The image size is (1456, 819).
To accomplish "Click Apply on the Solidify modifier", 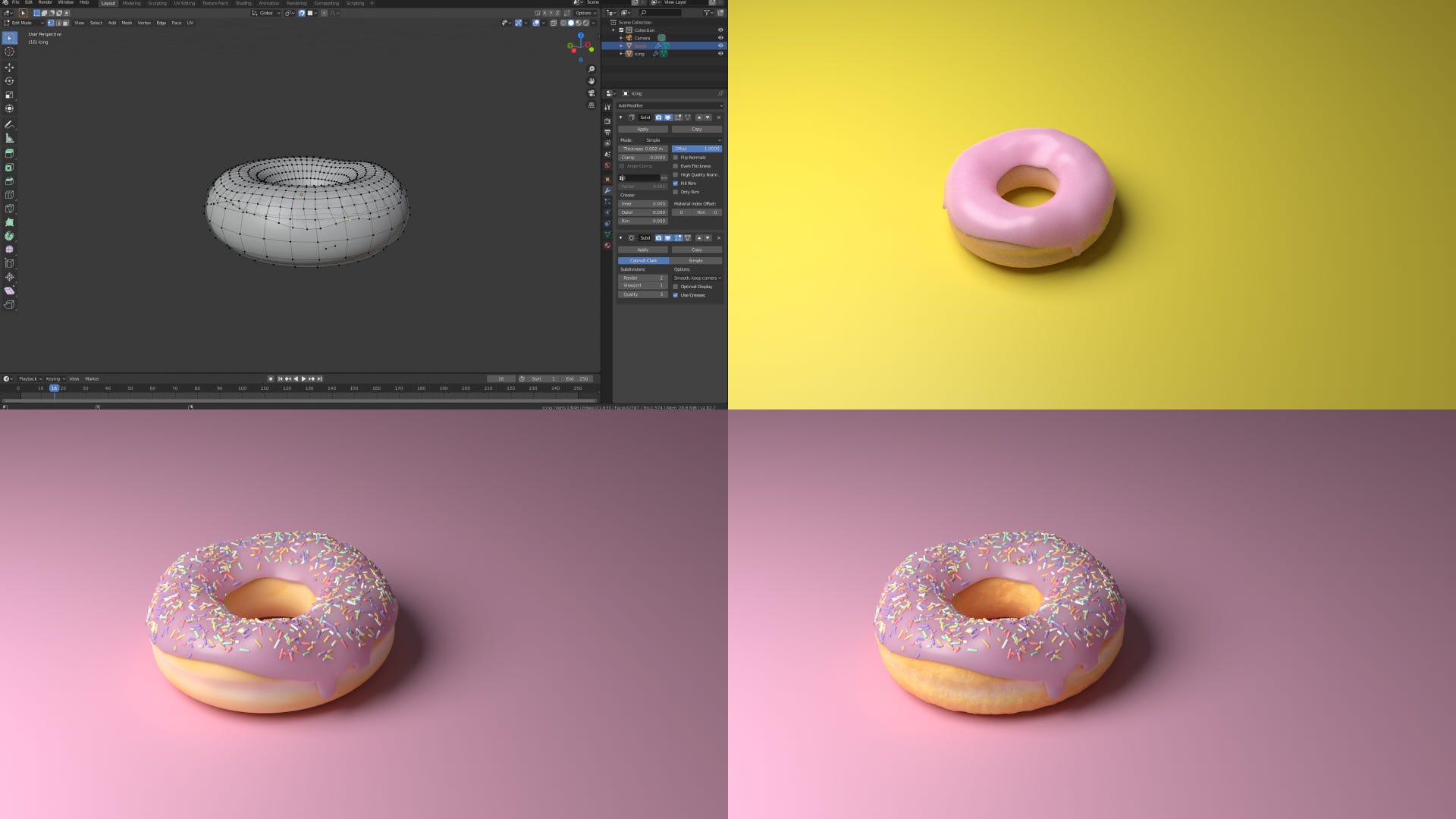I will (x=643, y=129).
